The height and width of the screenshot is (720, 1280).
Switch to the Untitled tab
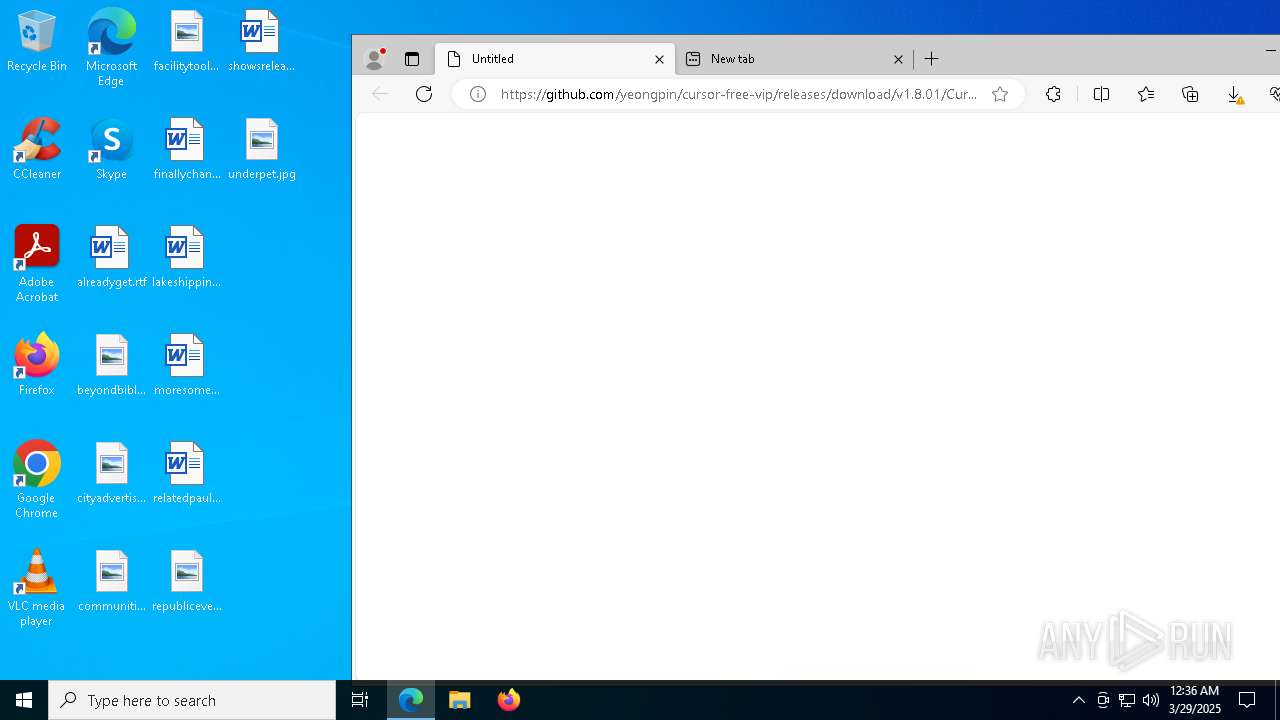pyautogui.click(x=555, y=59)
